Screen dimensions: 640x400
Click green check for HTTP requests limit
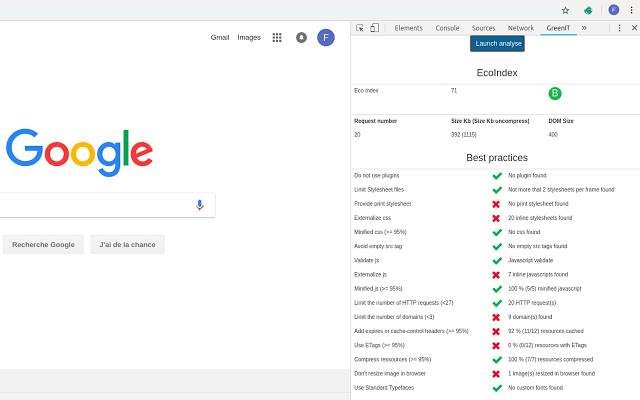pyautogui.click(x=497, y=303)
